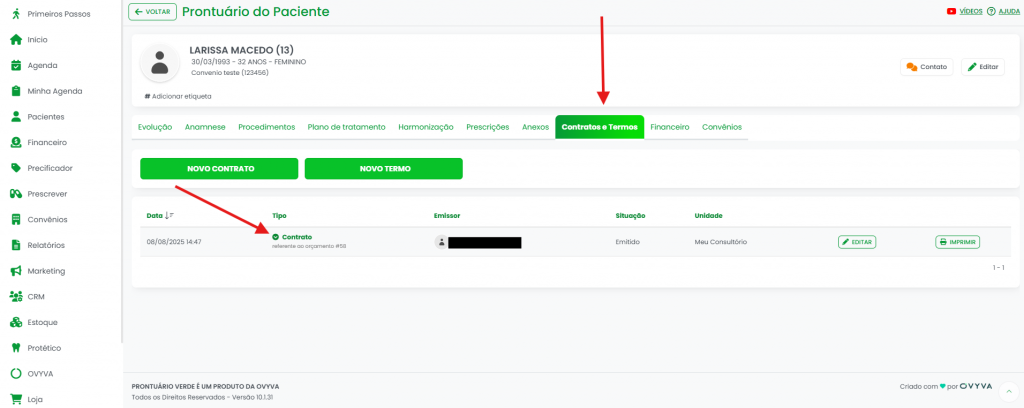The height and width of the screenshot is (408, 1024).
Task: Open Estoque boxes icon in sidebar
Action: coord(15,322)
